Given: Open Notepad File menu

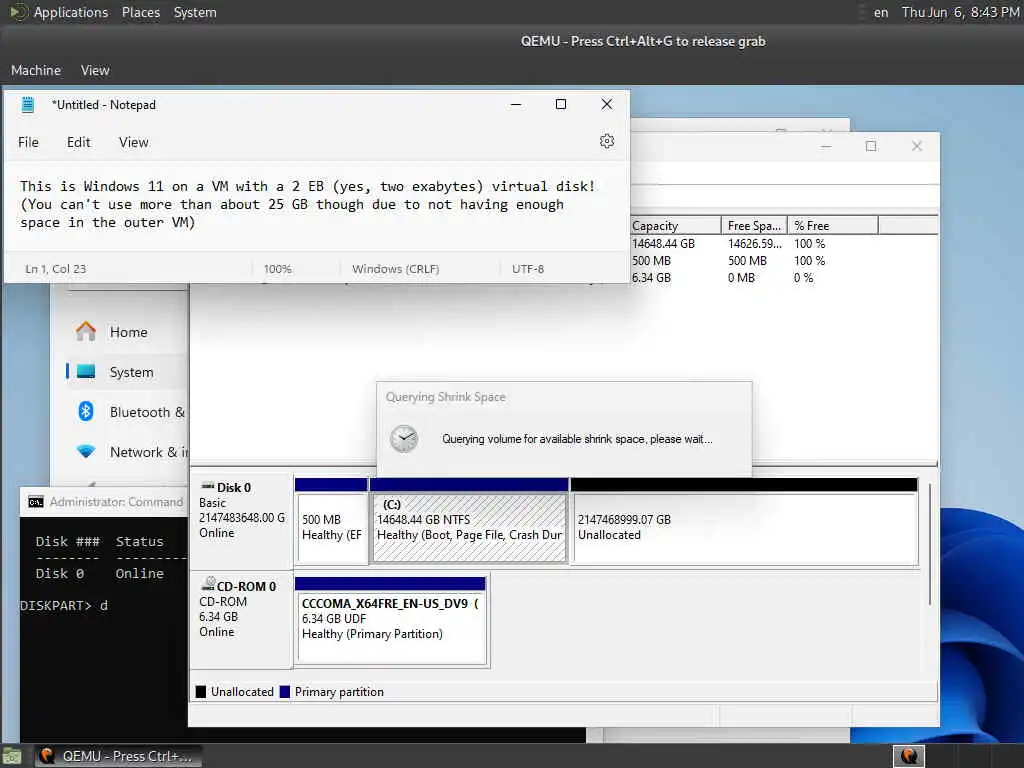Looking at the screenshot, I should click(28, 142).
